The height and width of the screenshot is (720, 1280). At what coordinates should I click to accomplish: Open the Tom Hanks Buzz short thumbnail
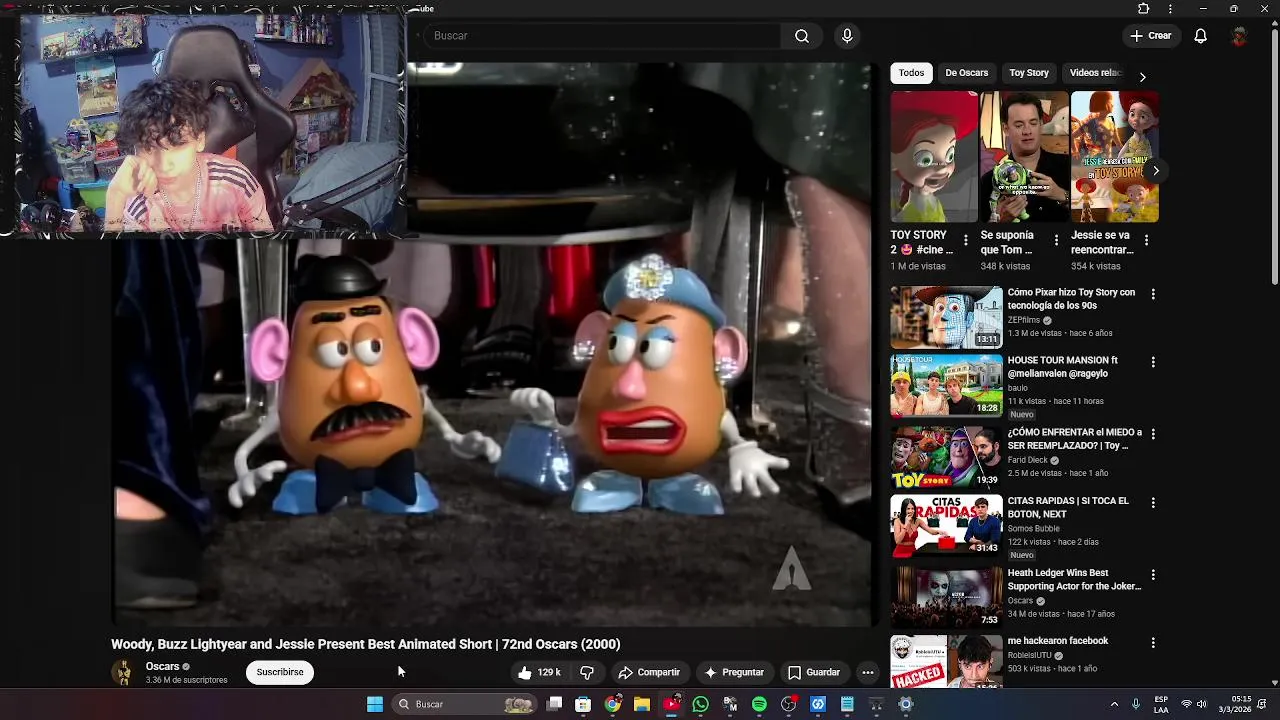click(x=1024, y=157)
